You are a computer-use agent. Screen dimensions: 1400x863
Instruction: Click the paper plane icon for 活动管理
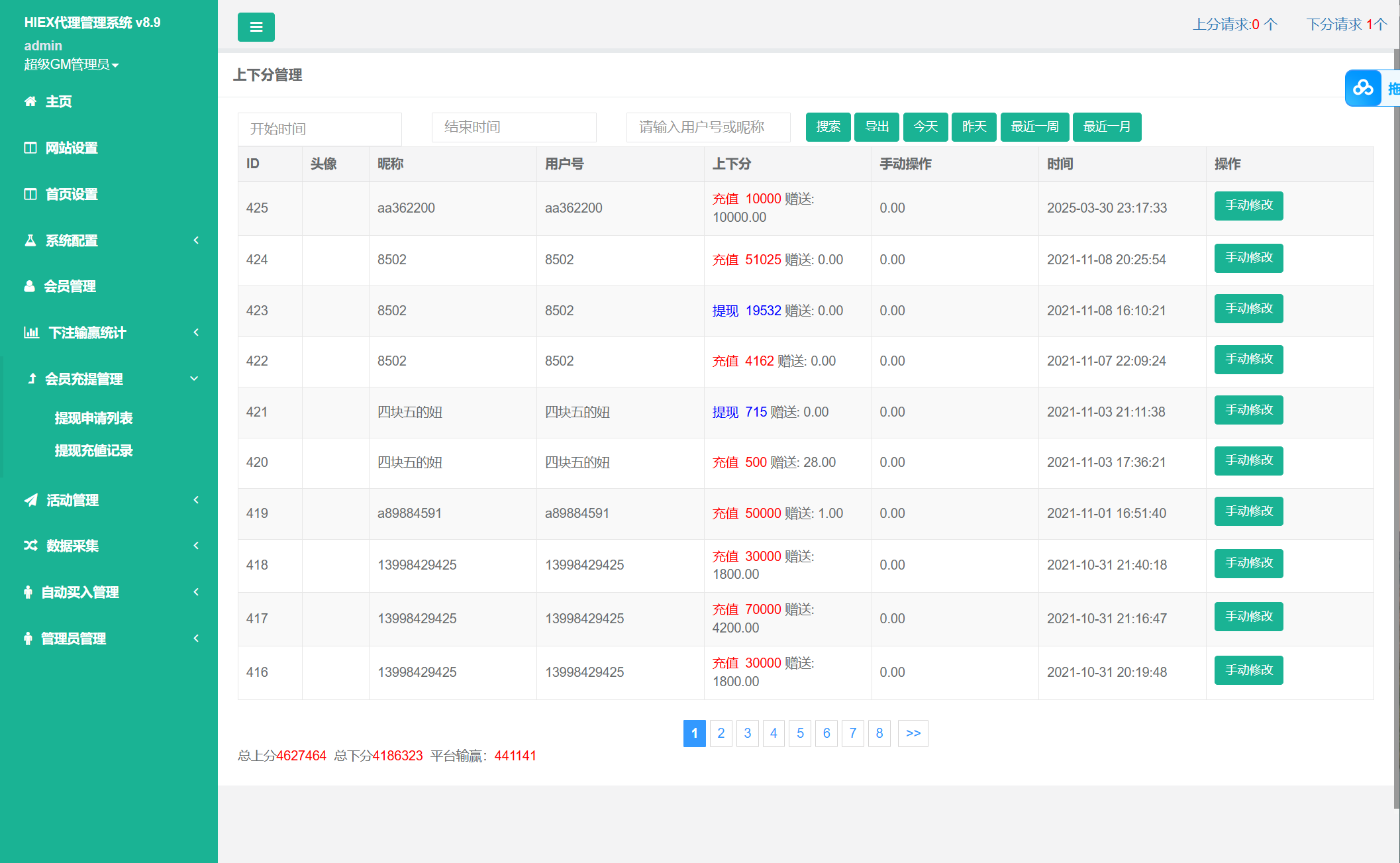(30, 500)
